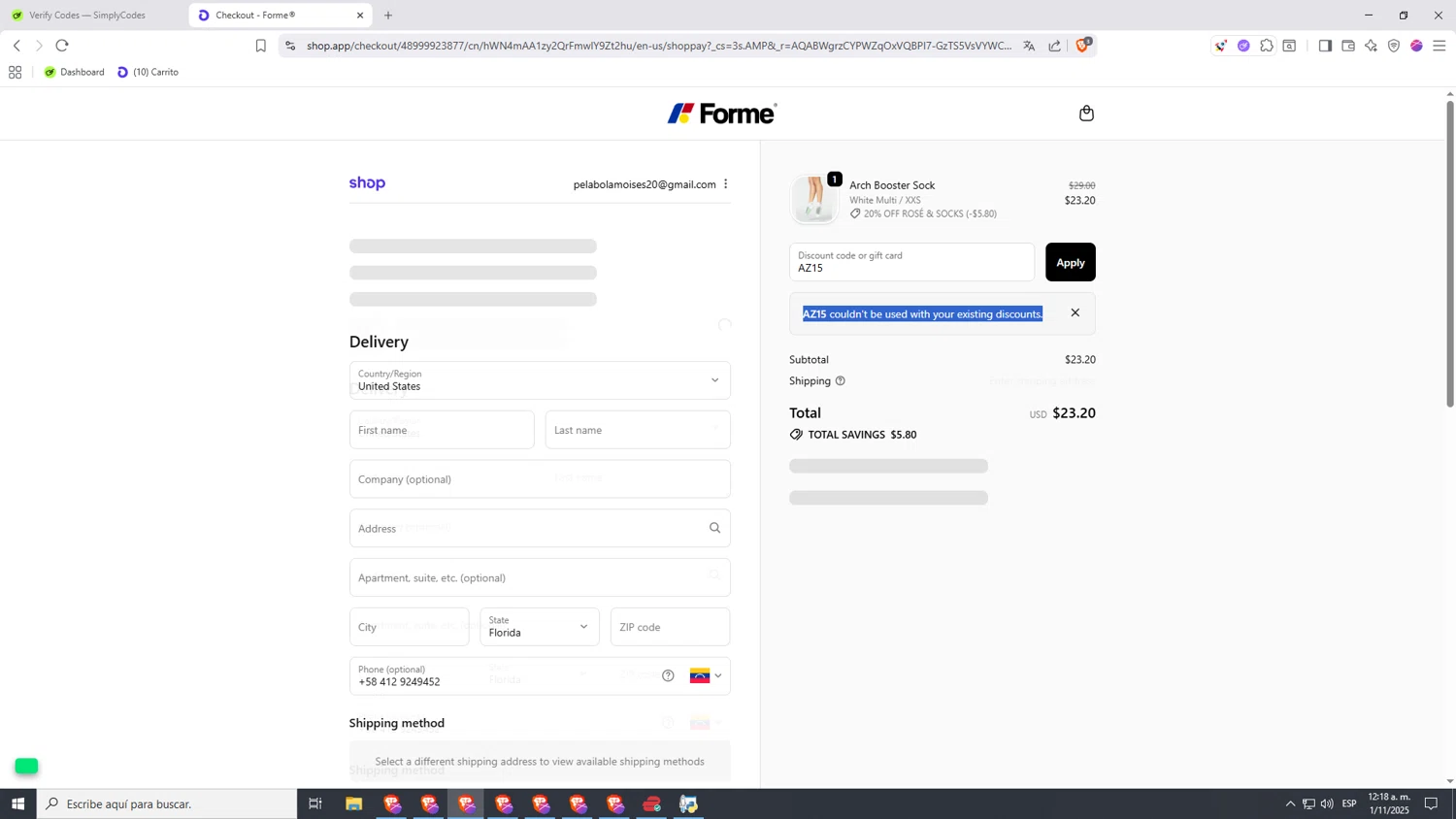Open Task View in the taskbar
Viewport: 1456px width, 819px height.
(x=314, y=803)
